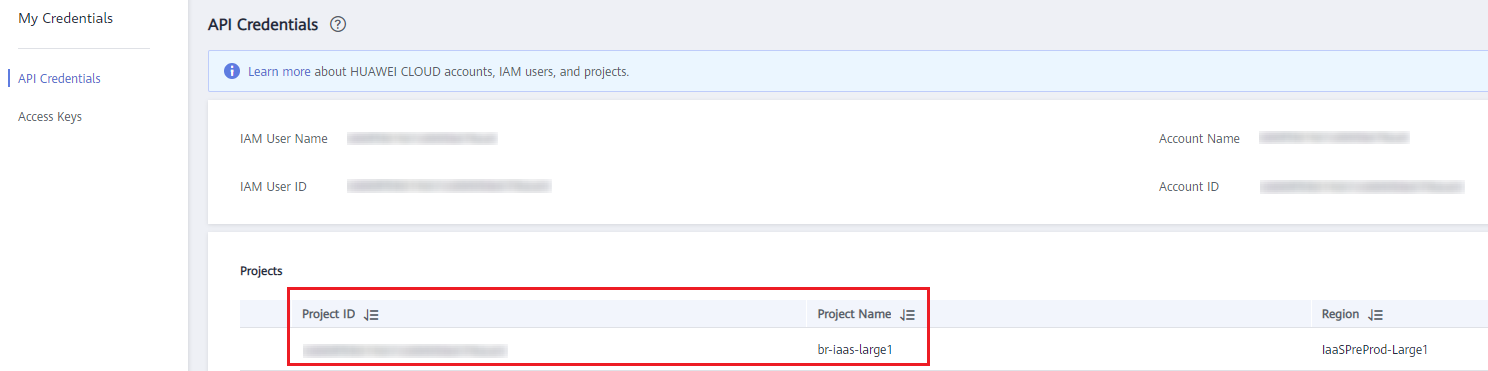This screenshot has height=371, width=1488.
Task: Click the blurred Account Name value
Action: point(1334,139)
